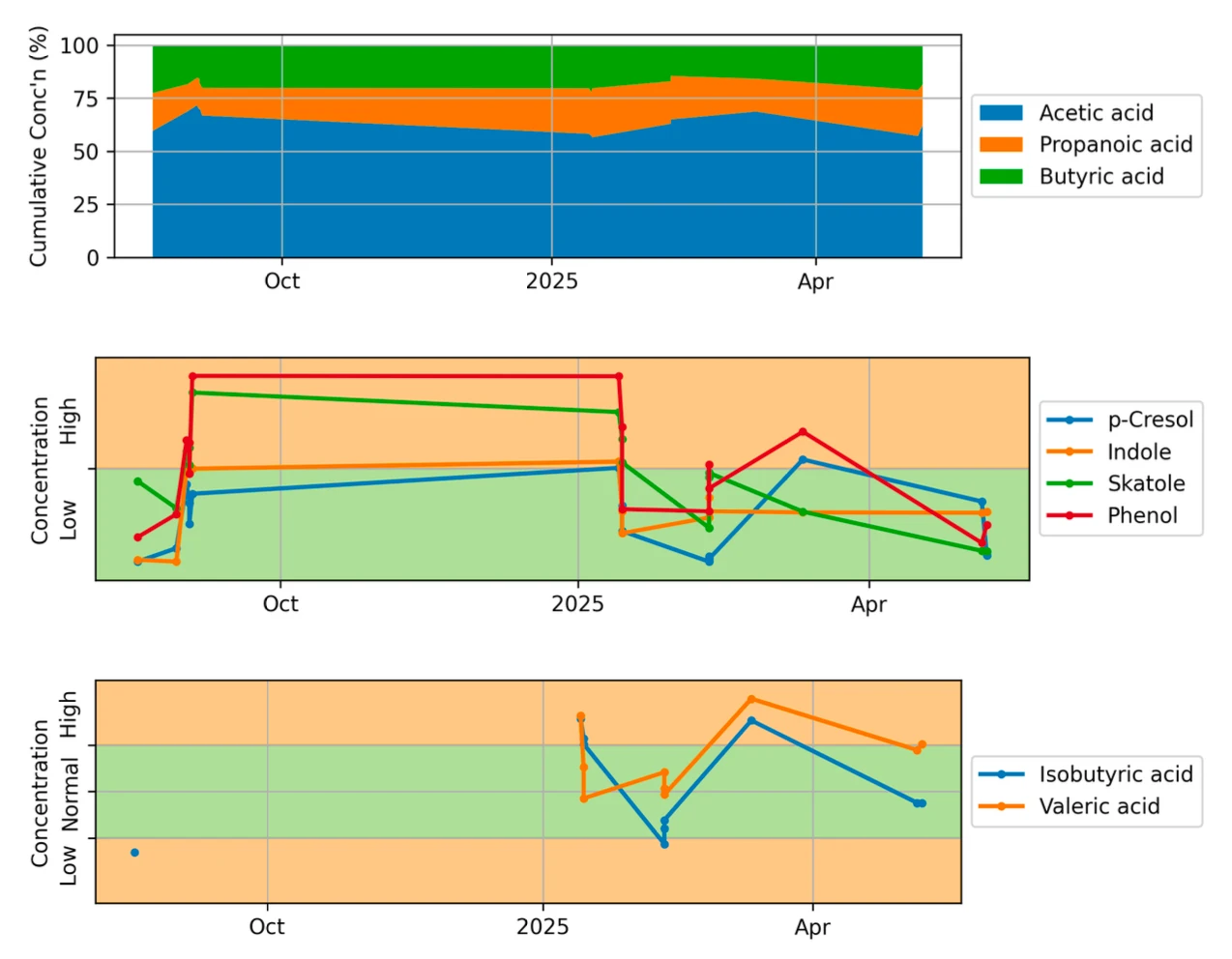Click the lowest Isobutyric acid line point
This screenshot has height=959, width=1232.
click(x=664, y=844)
